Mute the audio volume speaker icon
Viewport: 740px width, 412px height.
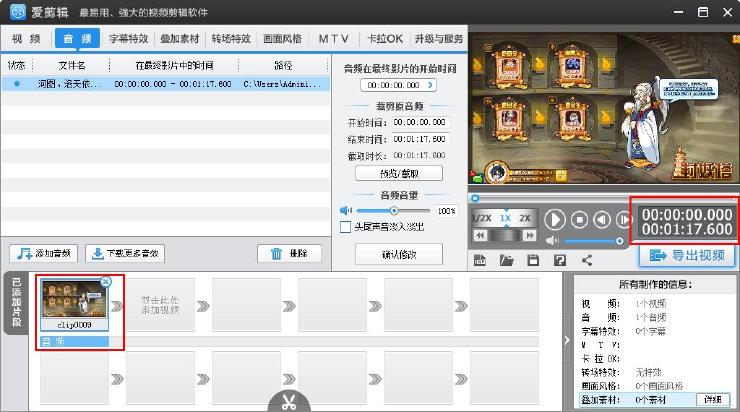[x=346, y=210]
